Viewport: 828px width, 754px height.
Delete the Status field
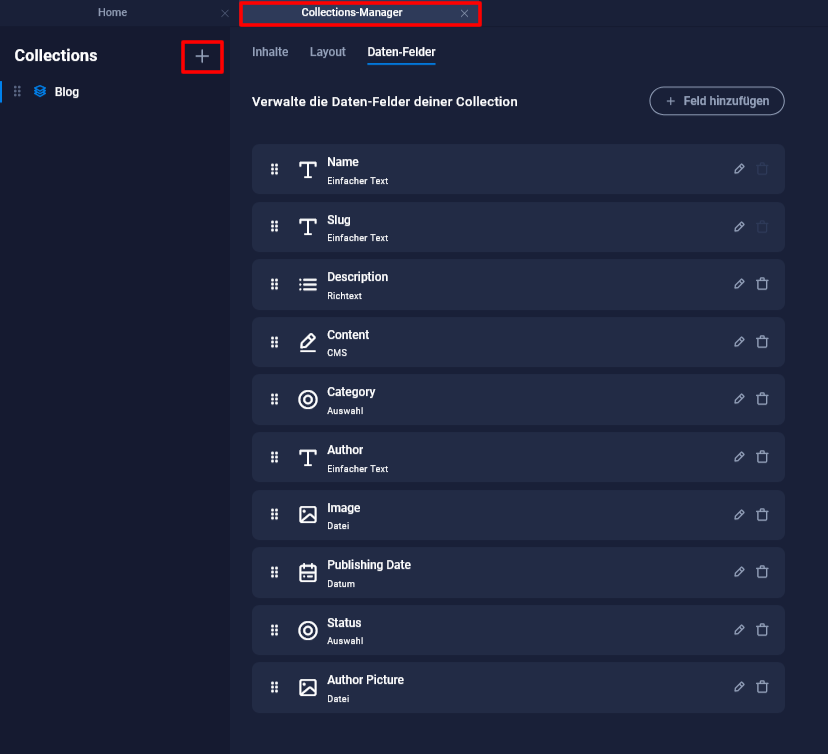tap(762, 630)
